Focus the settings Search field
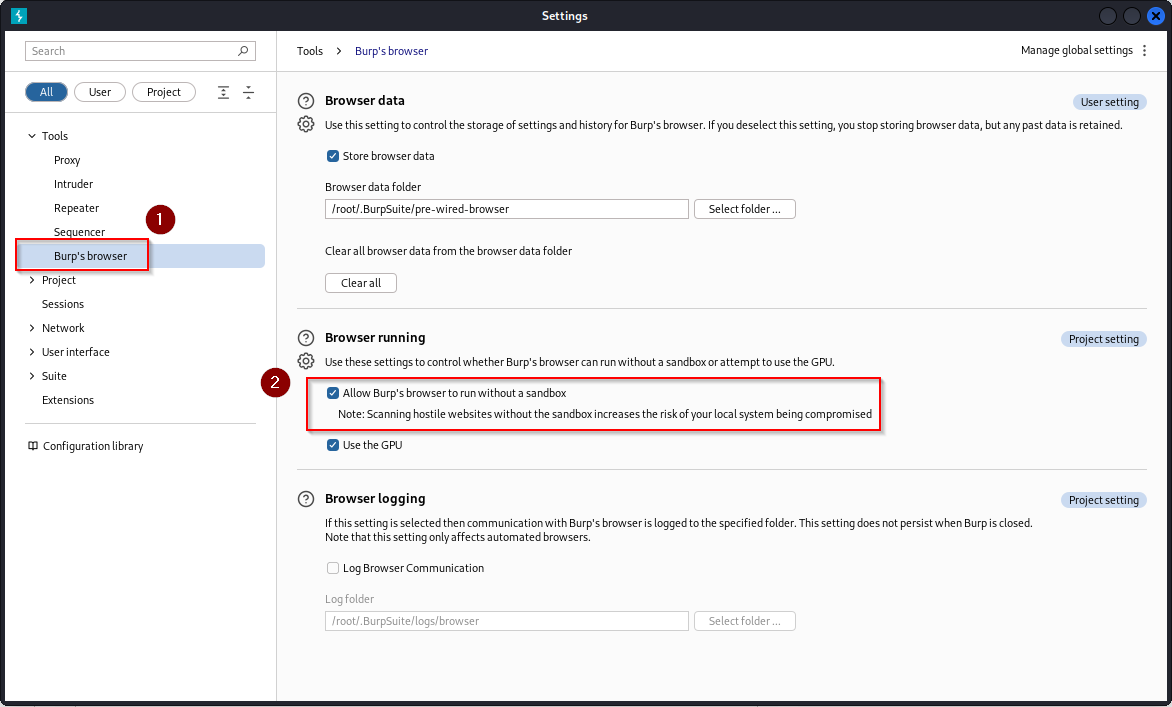Image resolution: width=1172 pixels, height=707 pixels. click(x=141, y=51)
